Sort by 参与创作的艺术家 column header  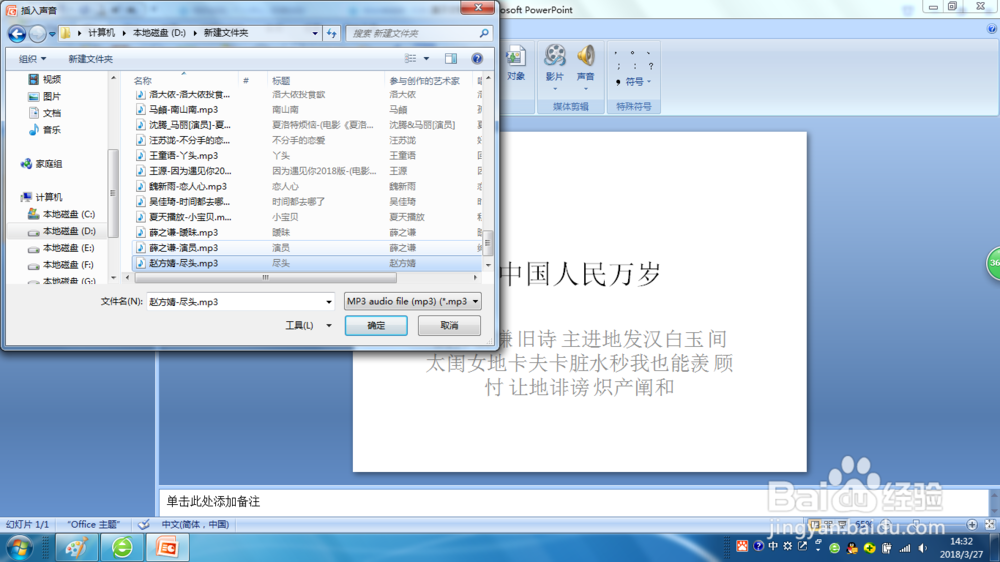pyautogui.click(x=425, y=81)
